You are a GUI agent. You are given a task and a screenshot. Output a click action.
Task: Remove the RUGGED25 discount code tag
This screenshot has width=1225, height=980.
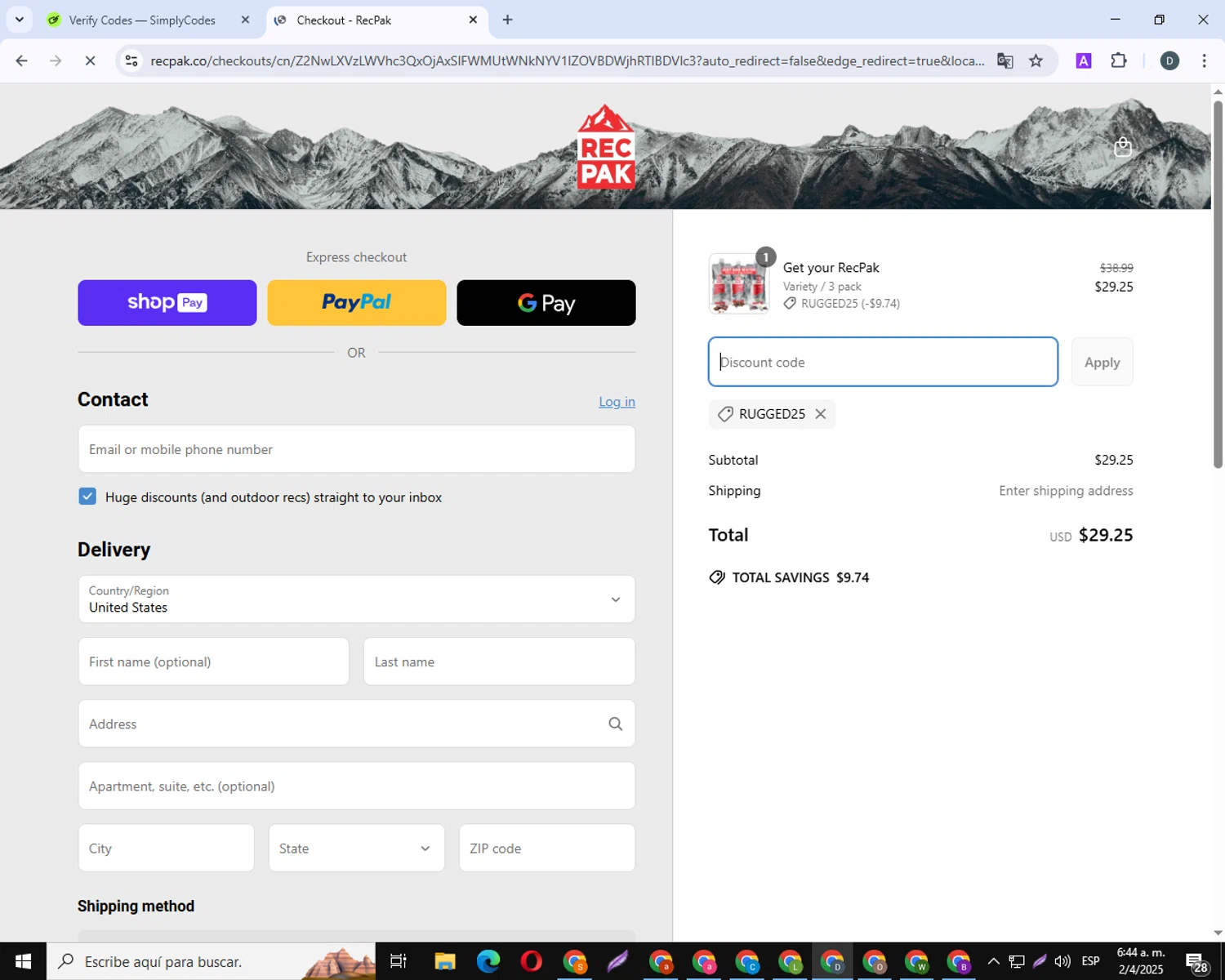(821, 414)
